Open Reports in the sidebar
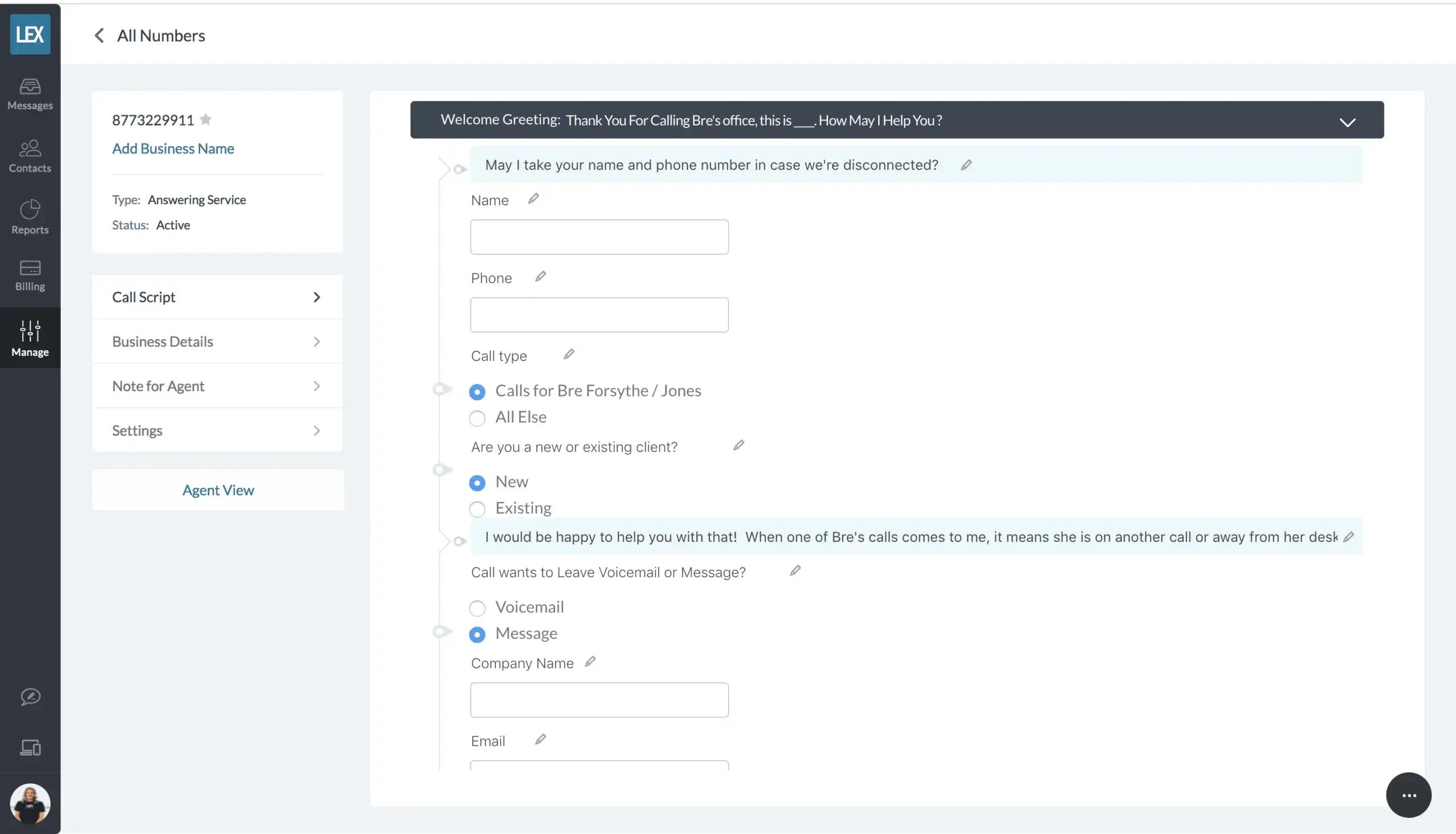Image resolution: width=1456 pixels, height=834 pixels. pyautogui.click(x=30, y=218)
